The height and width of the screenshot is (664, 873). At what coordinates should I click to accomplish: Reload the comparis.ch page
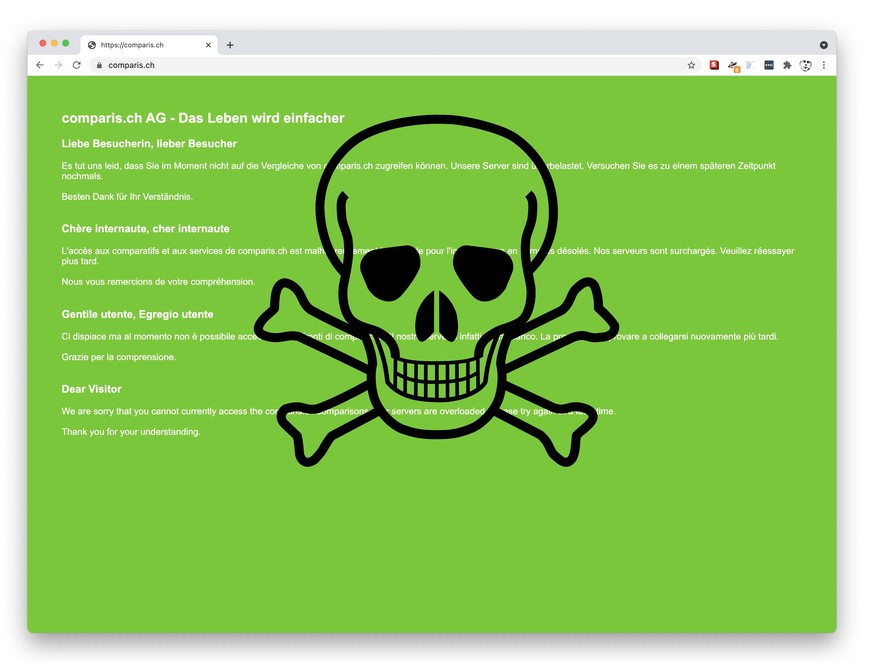click(x=76, y=65)
